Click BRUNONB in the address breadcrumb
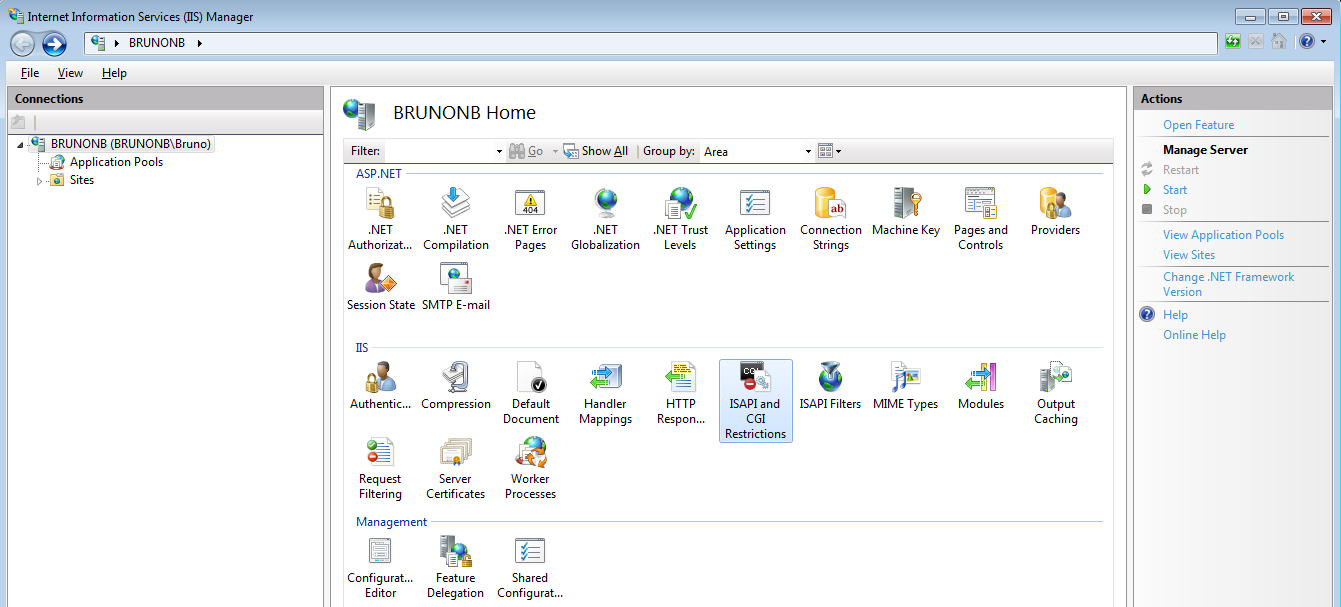 coord(157,43)
